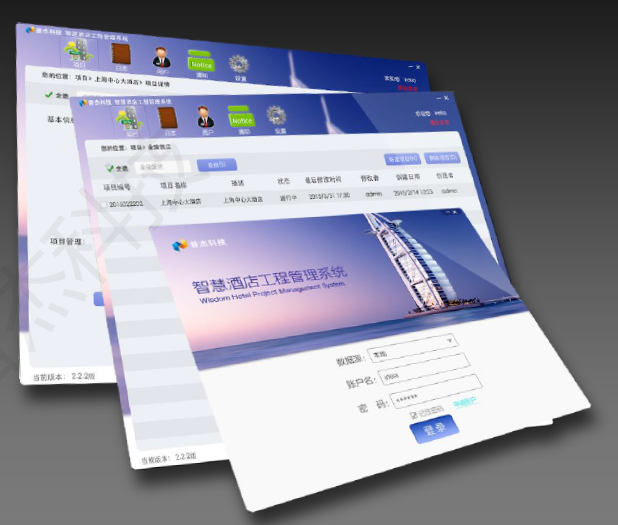Click the 当前版本 2.2.2 text in the back window
This screenshot has width=618, height=525.
(64, 377)
